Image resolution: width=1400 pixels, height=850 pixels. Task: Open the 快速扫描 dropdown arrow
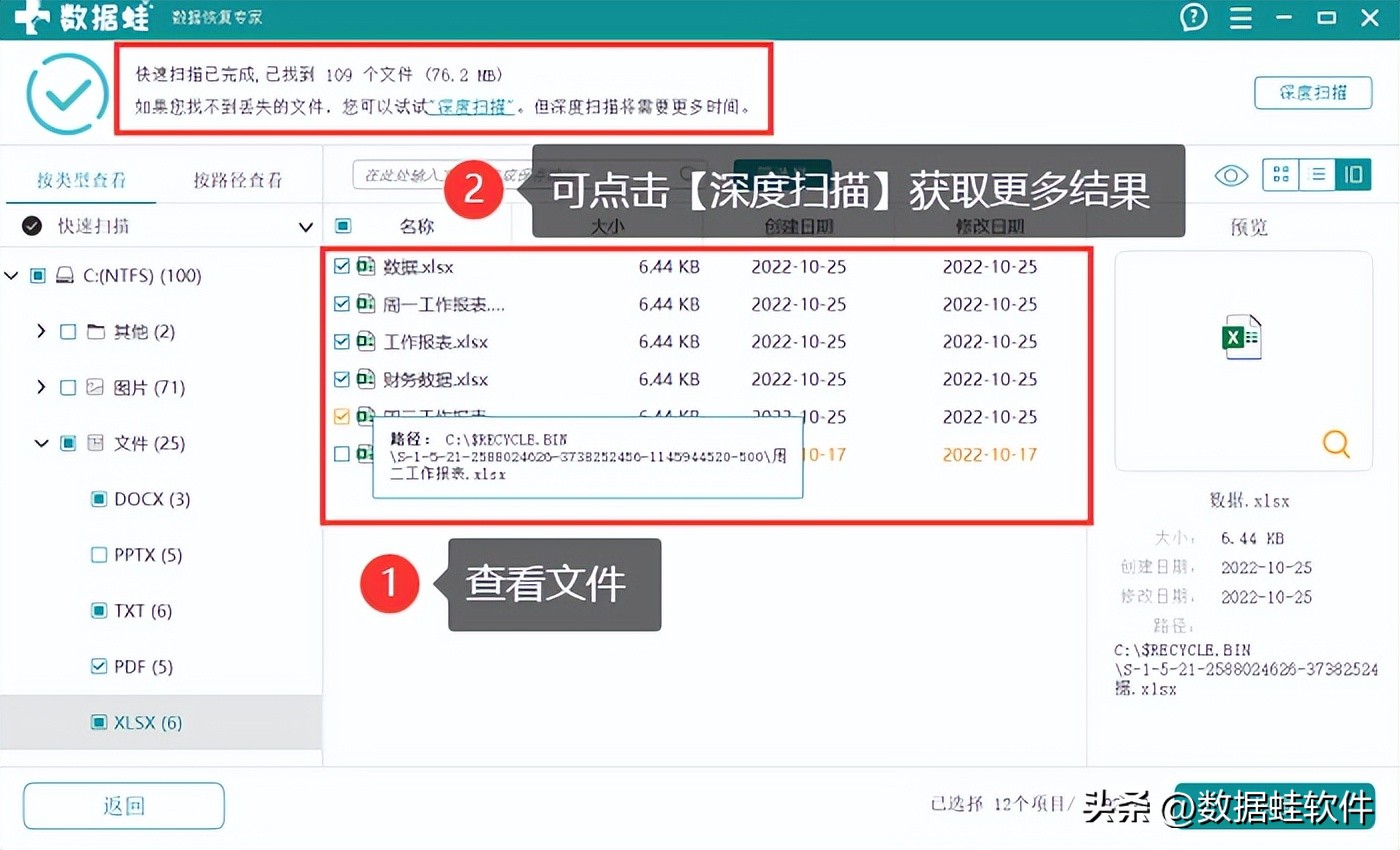[x=306, y=227]
